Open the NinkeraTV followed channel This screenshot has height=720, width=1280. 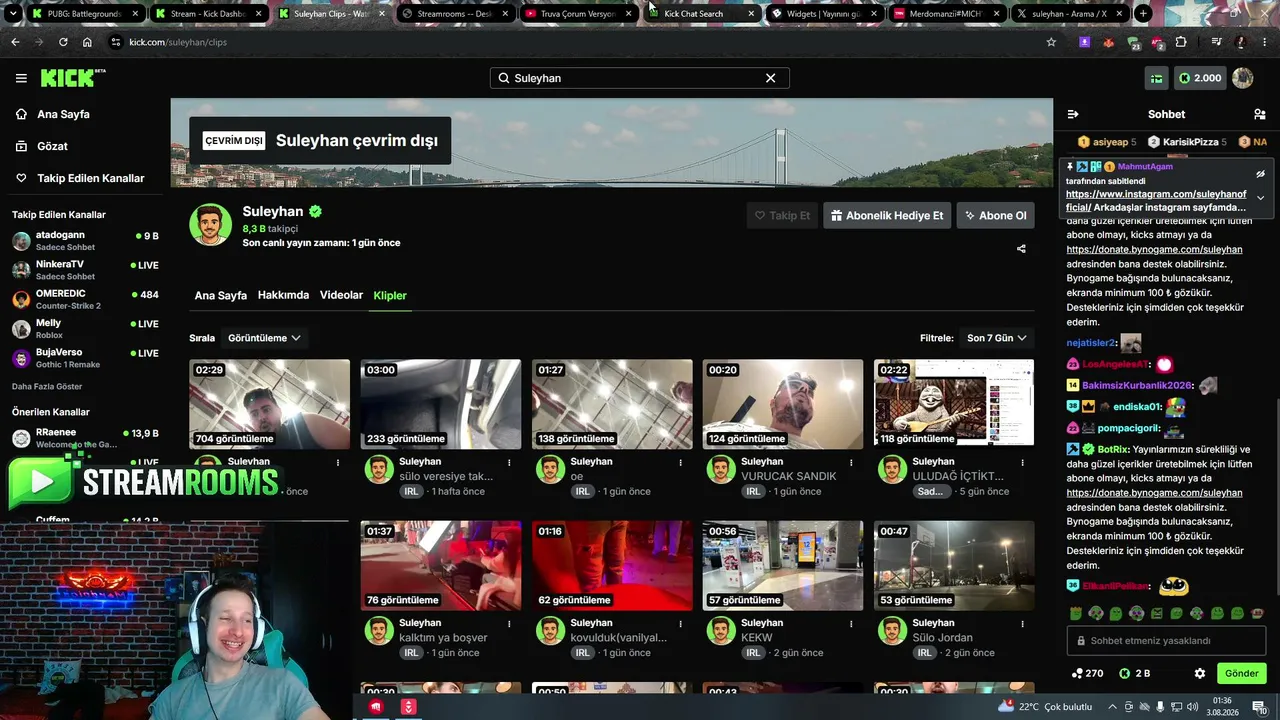(x=85, y=270)
